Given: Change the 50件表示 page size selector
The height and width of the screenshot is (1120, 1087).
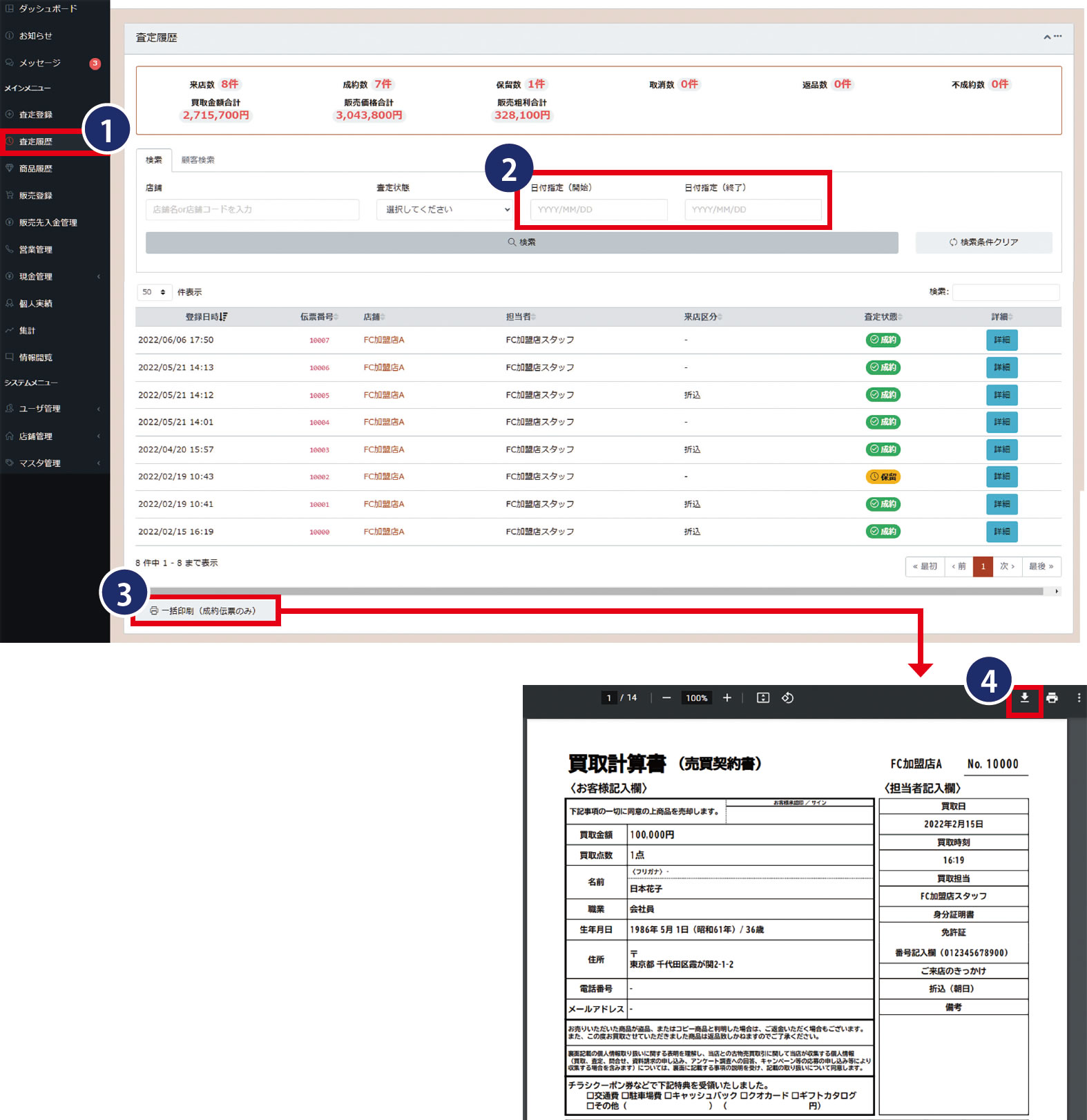Looking at the screenshot, I should (154, 292).
